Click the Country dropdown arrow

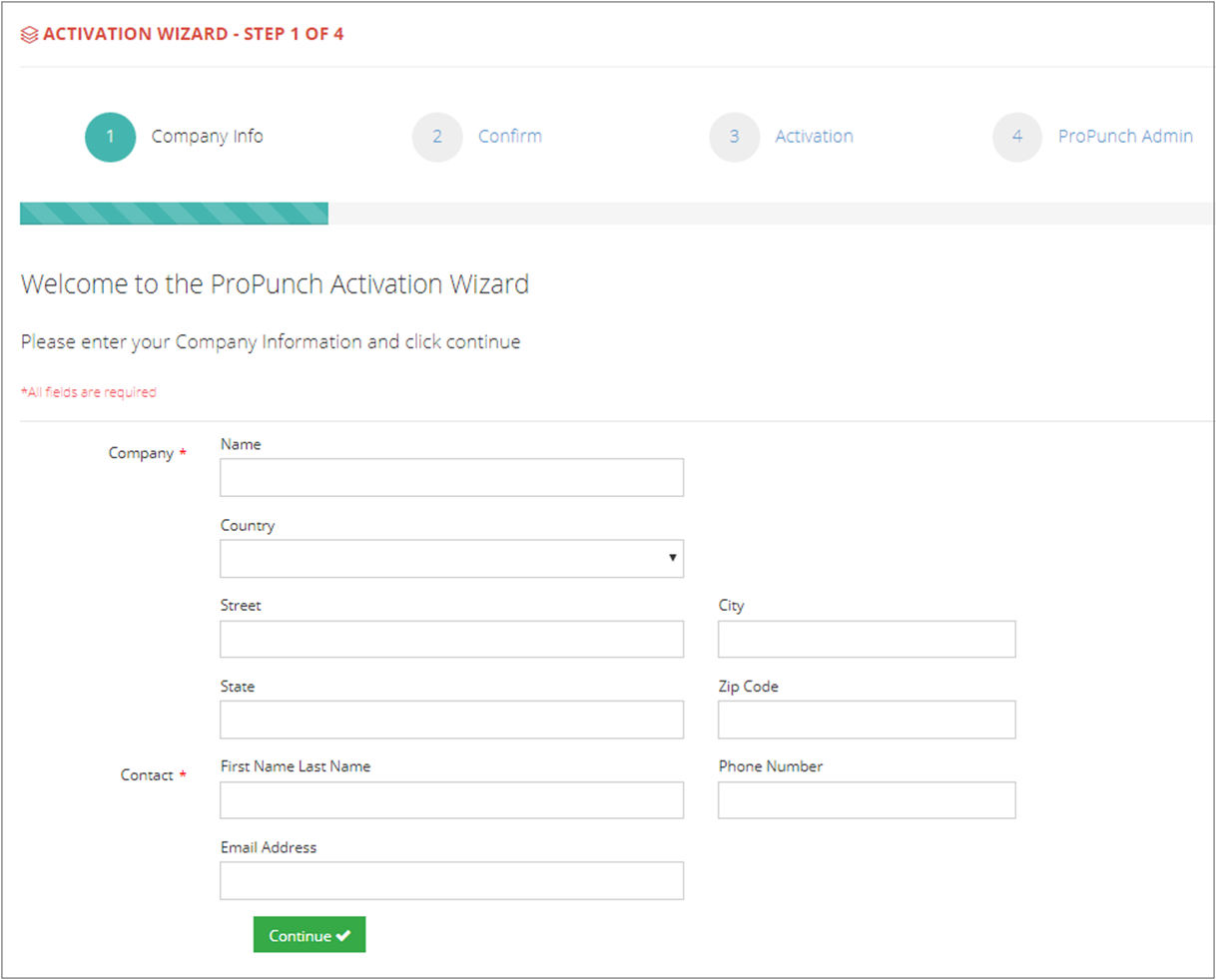(673, 558)
